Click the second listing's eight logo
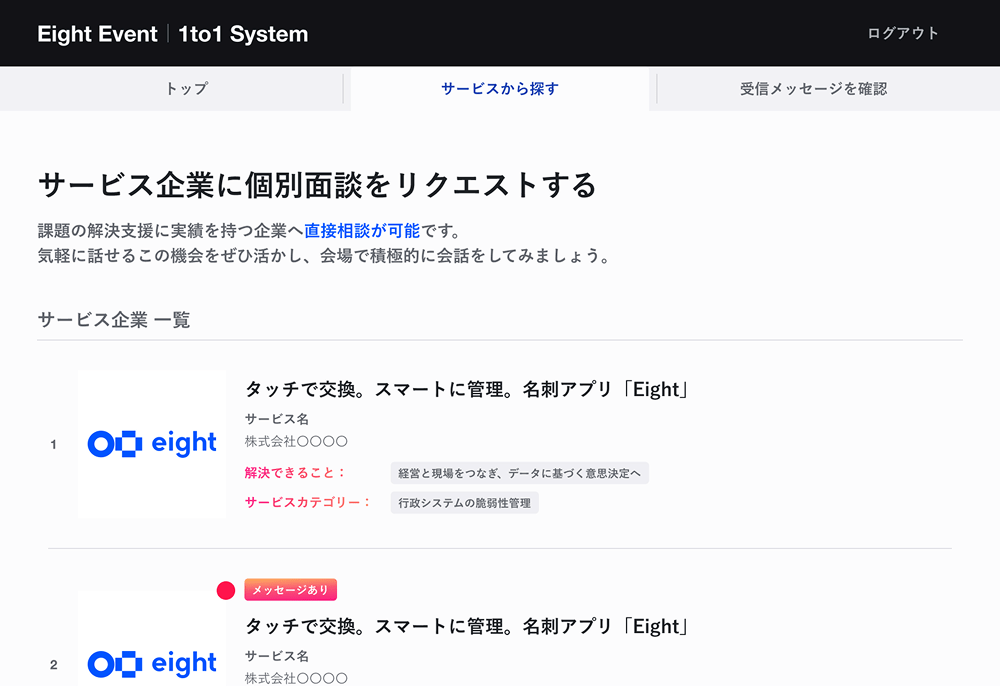Image resolution: width=1000 pixels, height=686 pixels. [152, 663]
